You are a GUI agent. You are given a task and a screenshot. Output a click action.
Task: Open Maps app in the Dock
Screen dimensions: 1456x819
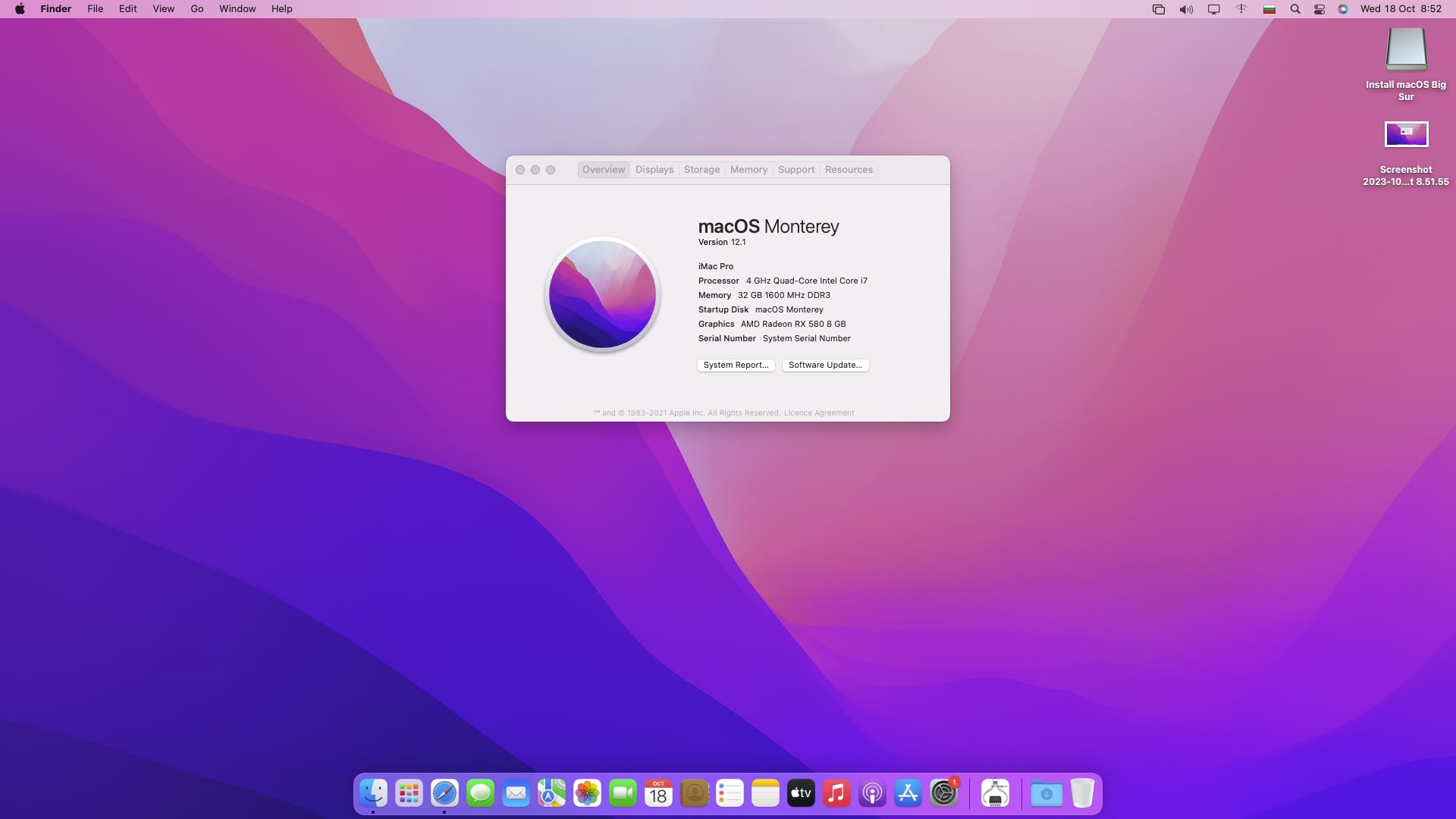551,793
